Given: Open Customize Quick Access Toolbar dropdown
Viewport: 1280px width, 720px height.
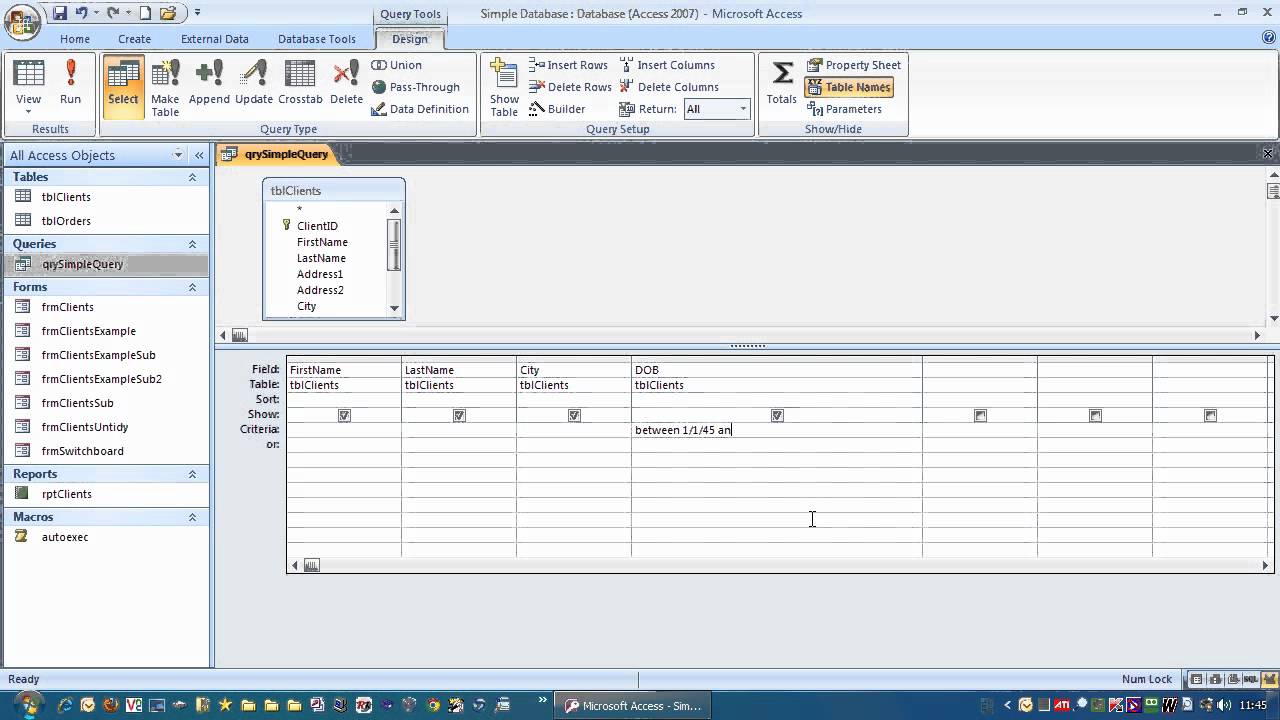Looking at the screenshot, I should coord(197,13).
